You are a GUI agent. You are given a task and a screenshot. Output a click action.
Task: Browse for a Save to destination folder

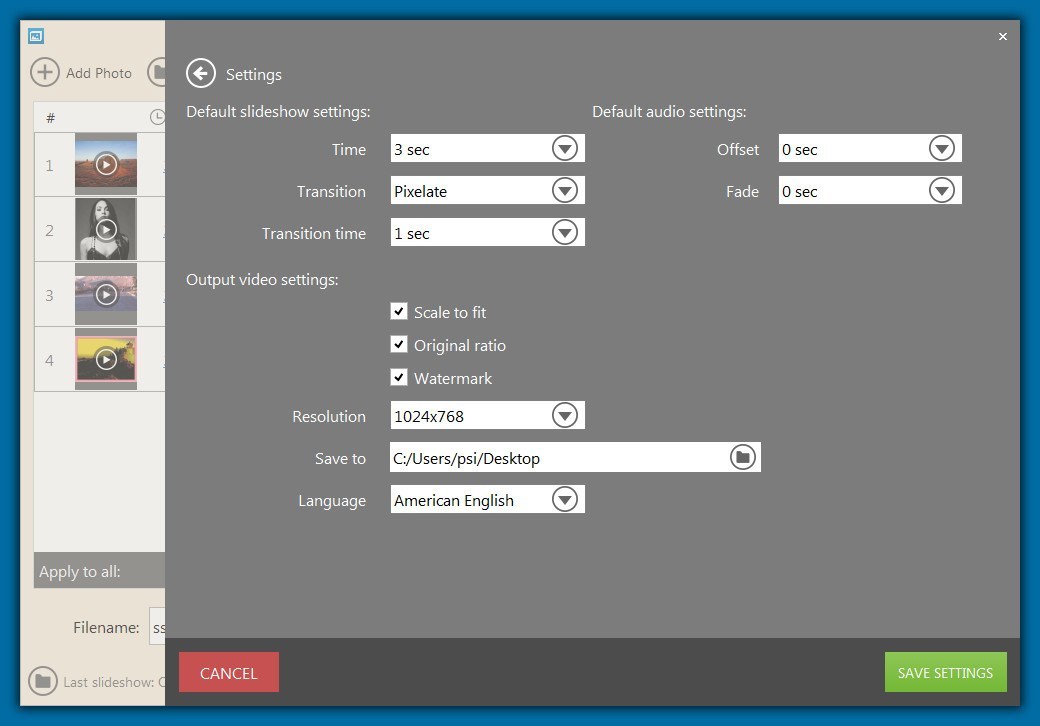coord(741,457)
